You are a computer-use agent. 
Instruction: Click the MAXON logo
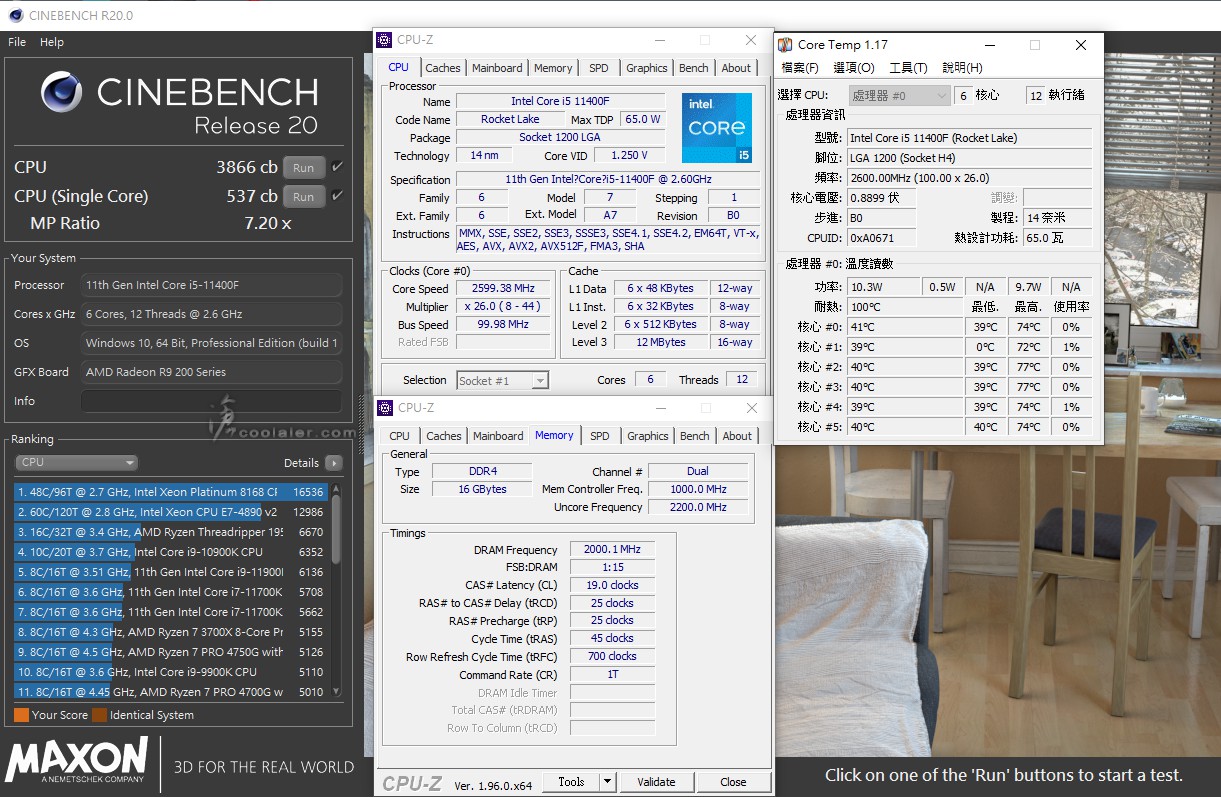77,761
